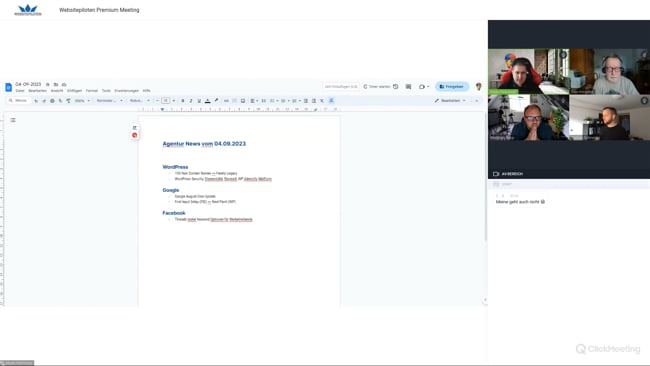The image size is (650, 366).
Task: Open the font family dropdown
Action: point(140,101)
